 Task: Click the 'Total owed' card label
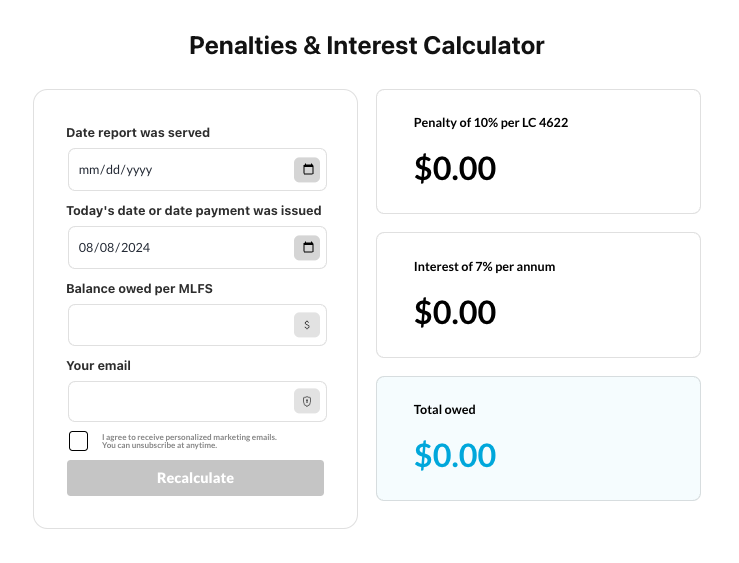coord(444,410)
